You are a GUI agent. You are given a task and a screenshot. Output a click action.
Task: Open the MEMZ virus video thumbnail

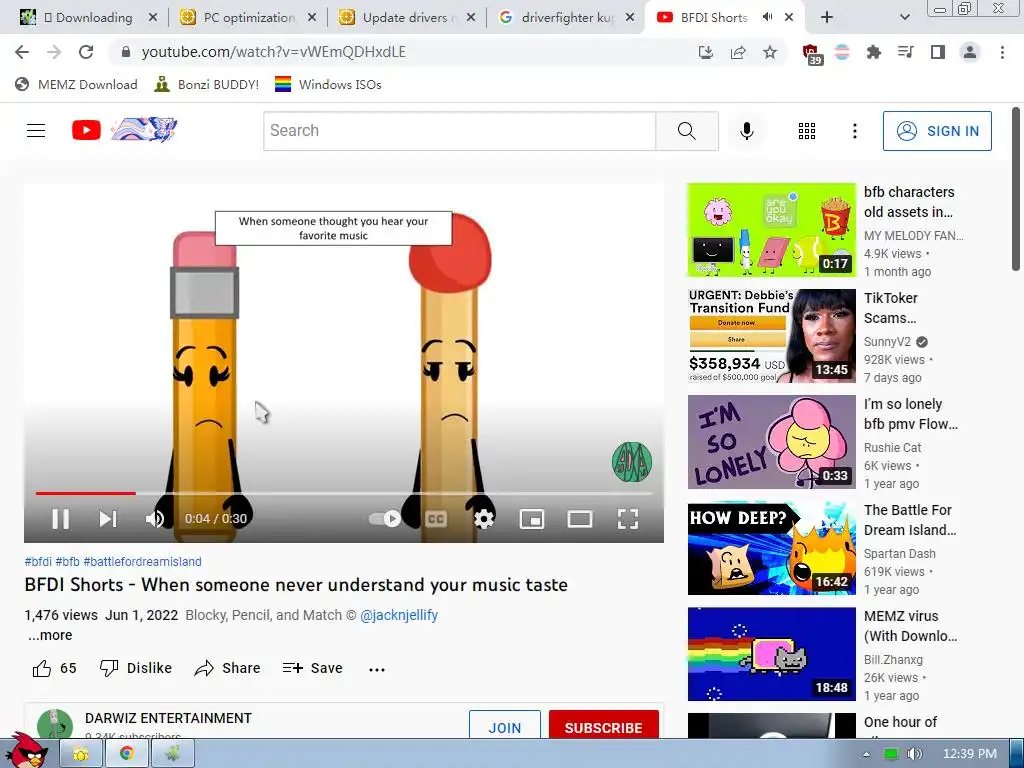pos(771,654)
